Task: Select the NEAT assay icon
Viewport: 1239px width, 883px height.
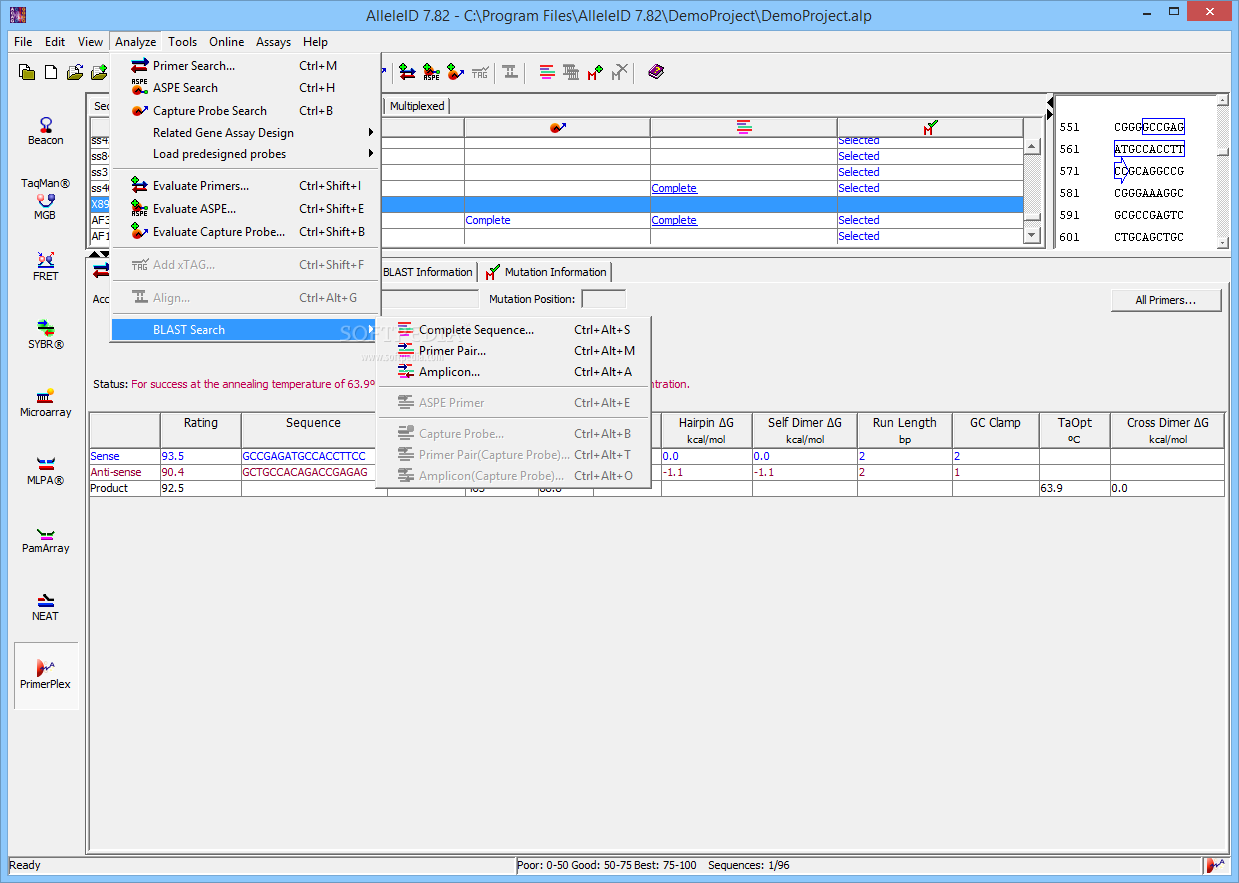Action: 45,607
